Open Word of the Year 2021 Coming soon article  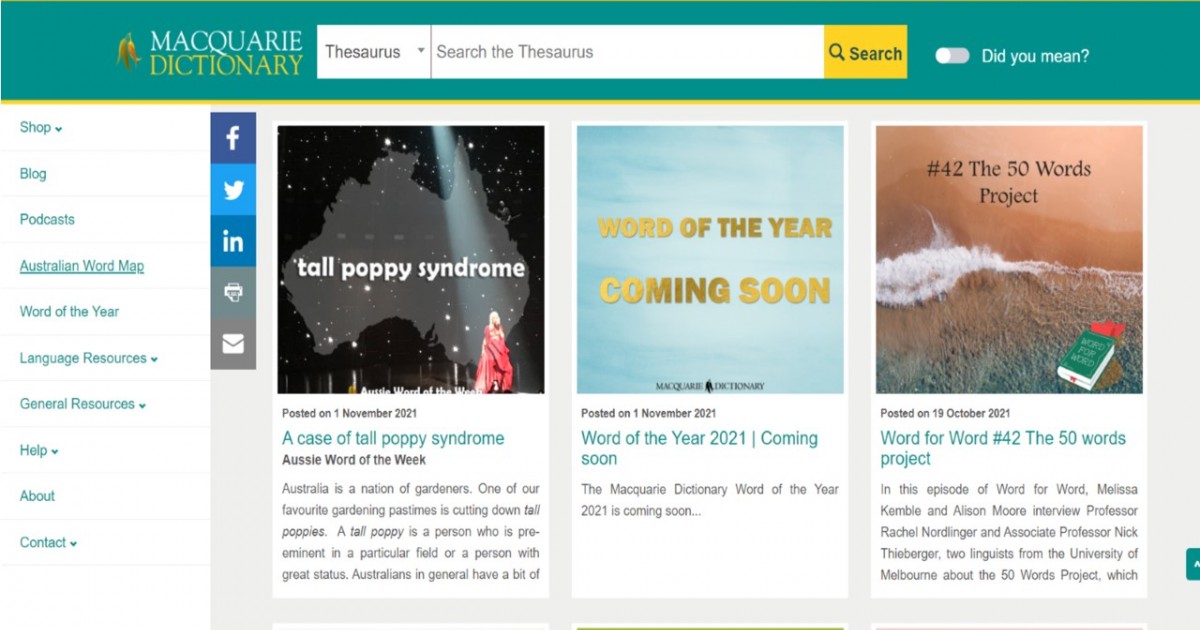coord(700,448)
